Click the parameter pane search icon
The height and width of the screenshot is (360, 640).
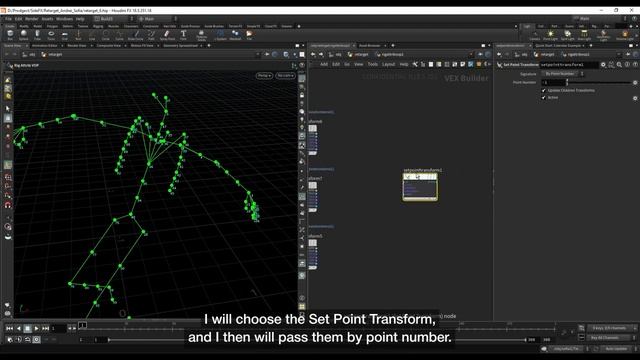point(619,64)
